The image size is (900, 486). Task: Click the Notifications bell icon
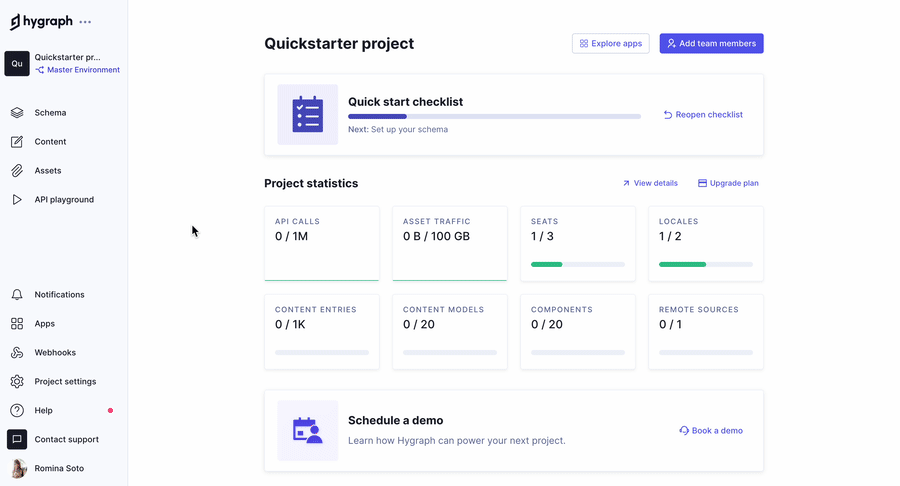pyautogui.click(x=17, y=295)
